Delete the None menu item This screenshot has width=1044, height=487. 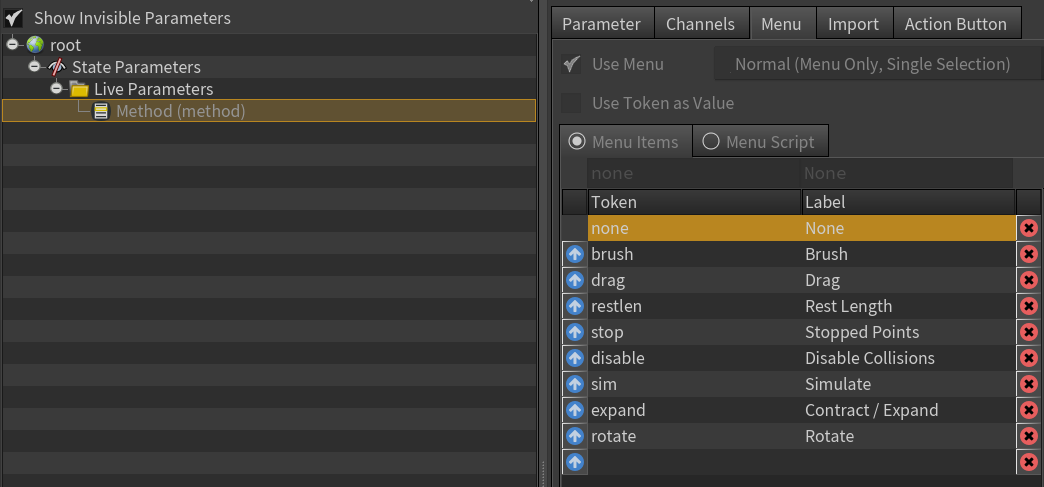click(x=1029, y=229)
